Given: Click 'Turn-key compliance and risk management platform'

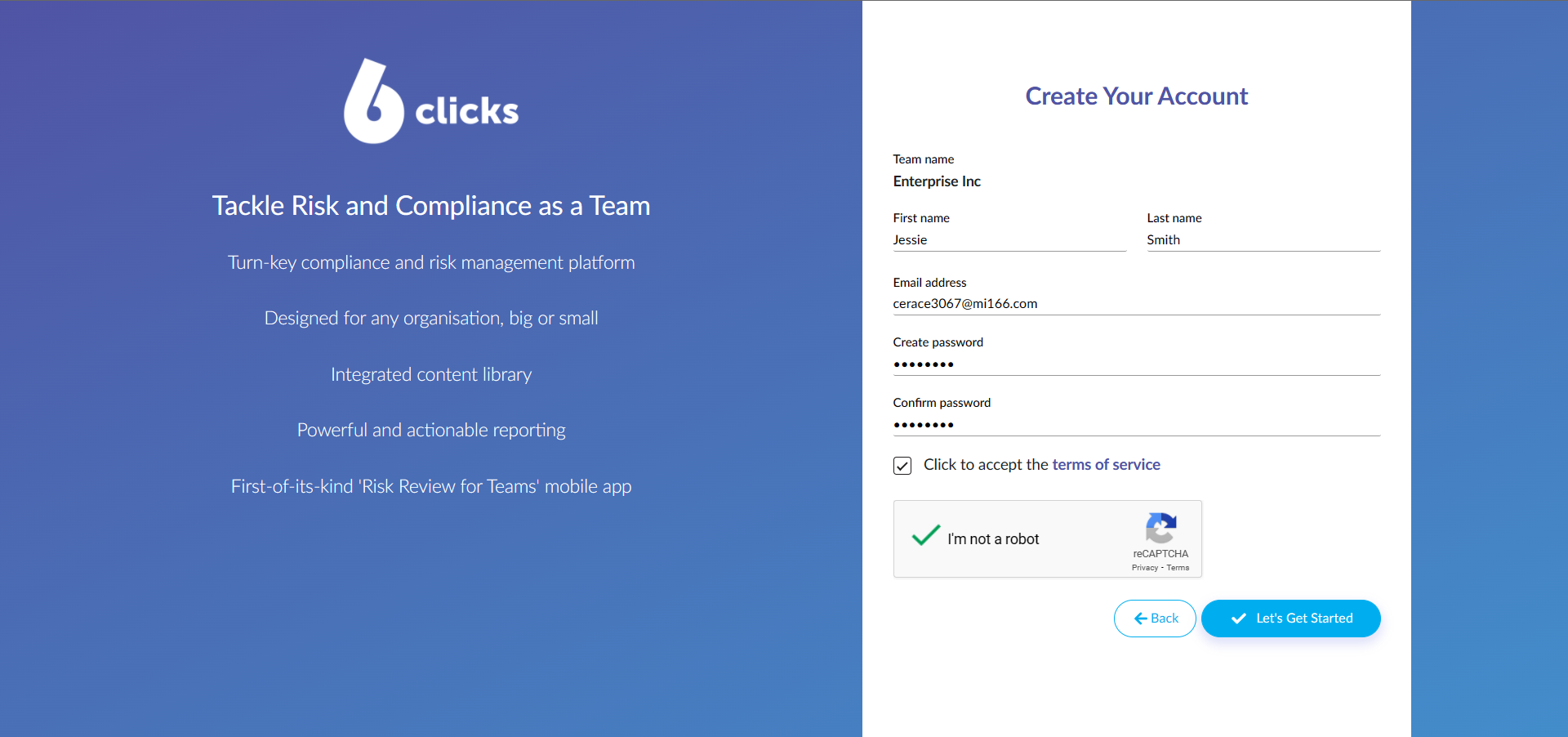Looking at the screenshot, I should pyautogui.click(x=431, y=263).
